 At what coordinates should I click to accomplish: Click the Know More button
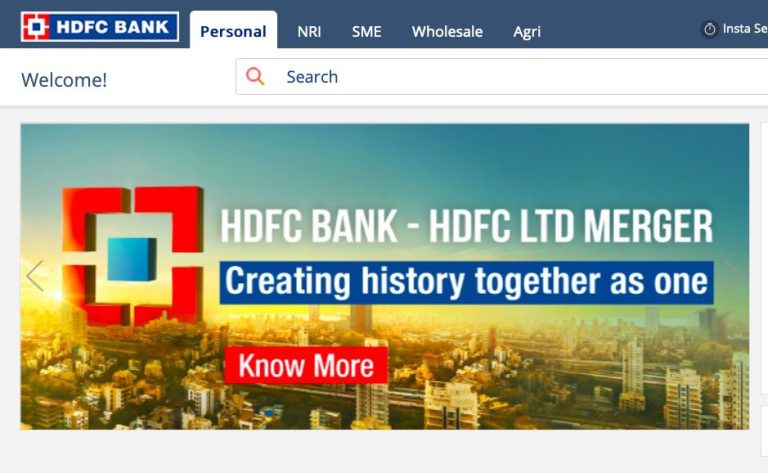[306, 365]
